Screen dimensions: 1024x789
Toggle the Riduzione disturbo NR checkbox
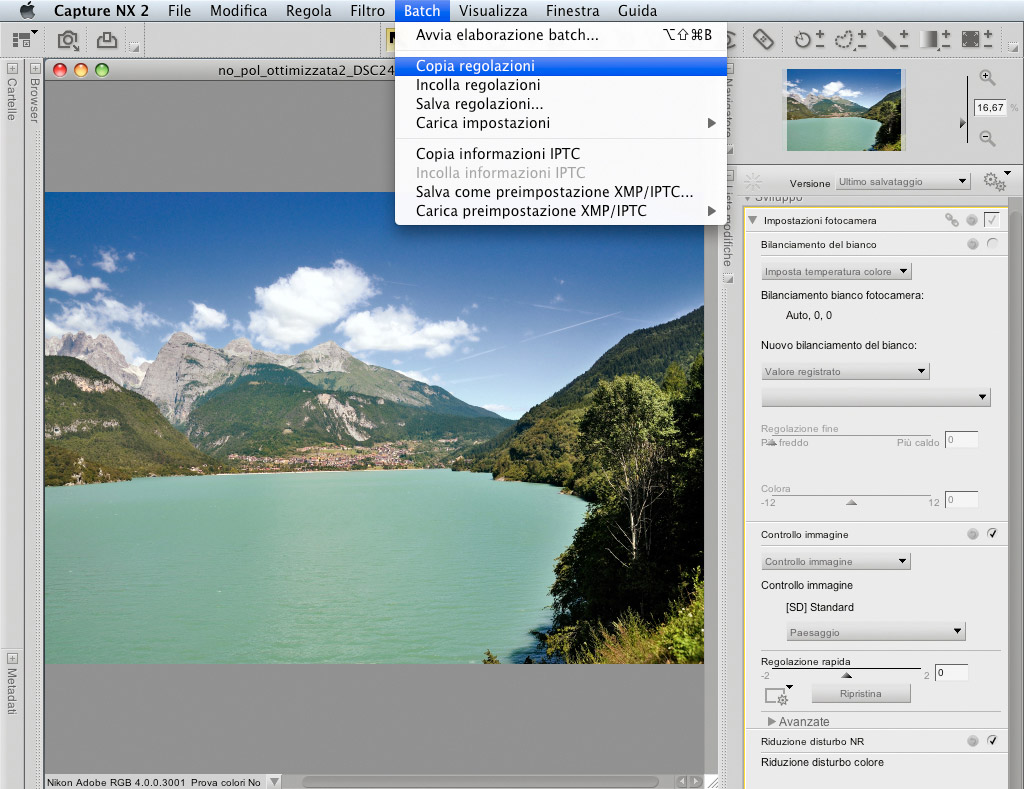pyautogui.click(x=992, y=740)
